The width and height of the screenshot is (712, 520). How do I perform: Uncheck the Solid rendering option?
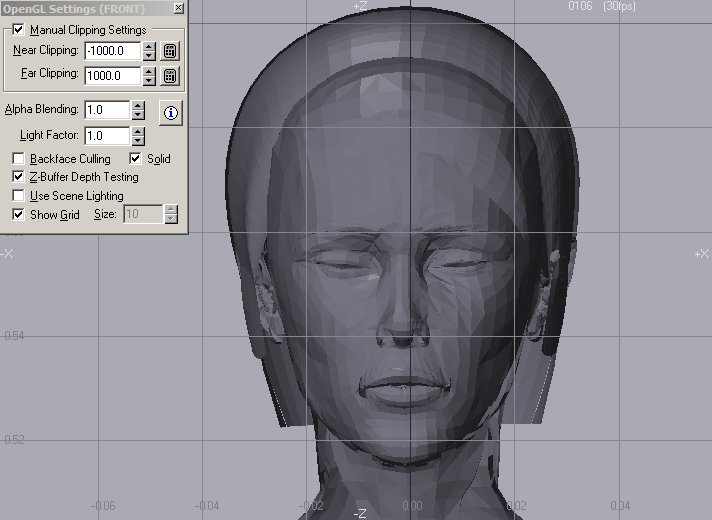[137, 159]
